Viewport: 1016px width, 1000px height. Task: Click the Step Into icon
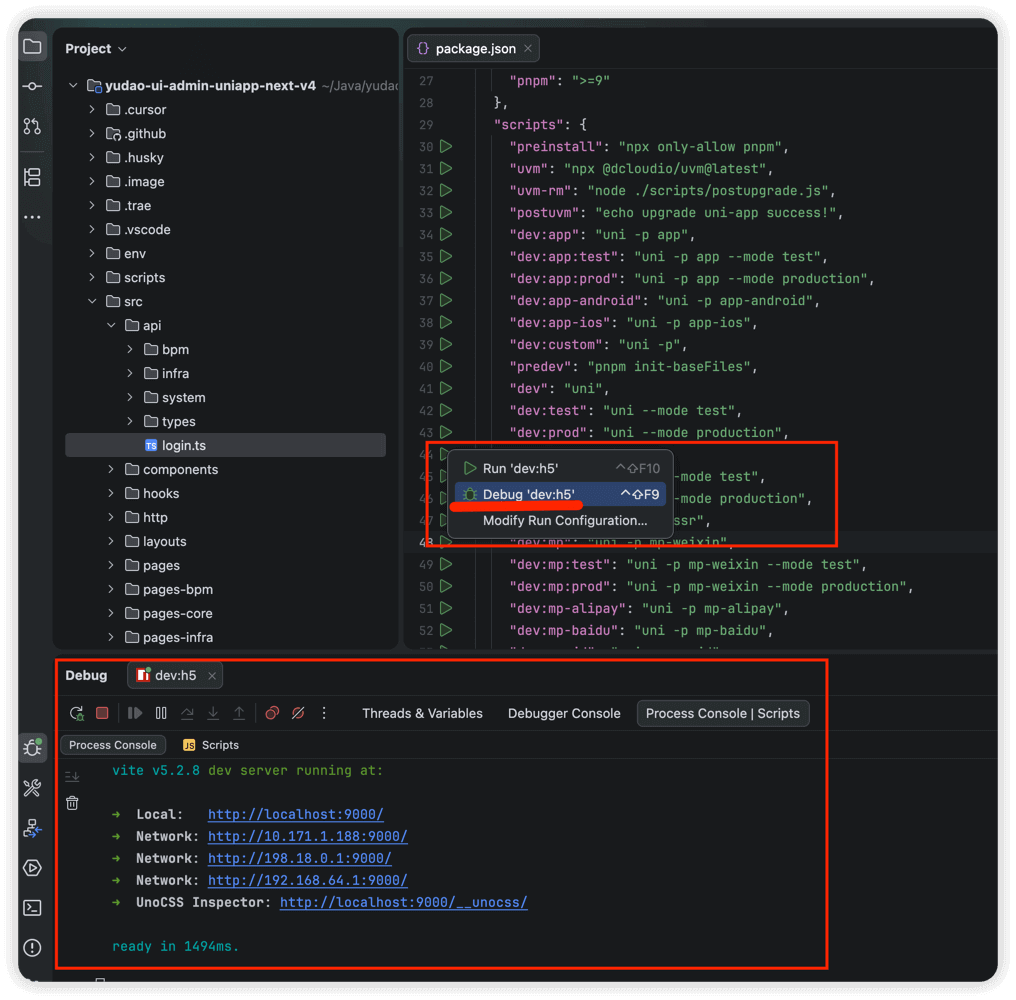212,712
